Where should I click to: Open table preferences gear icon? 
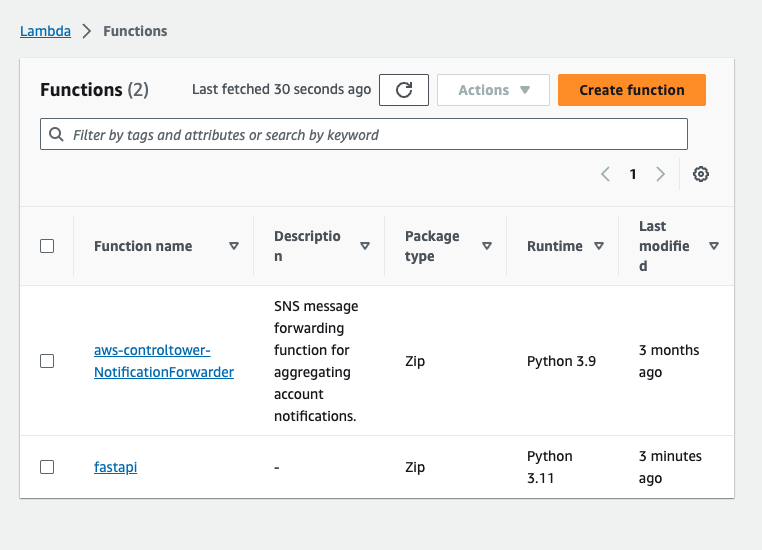point(701,174)
